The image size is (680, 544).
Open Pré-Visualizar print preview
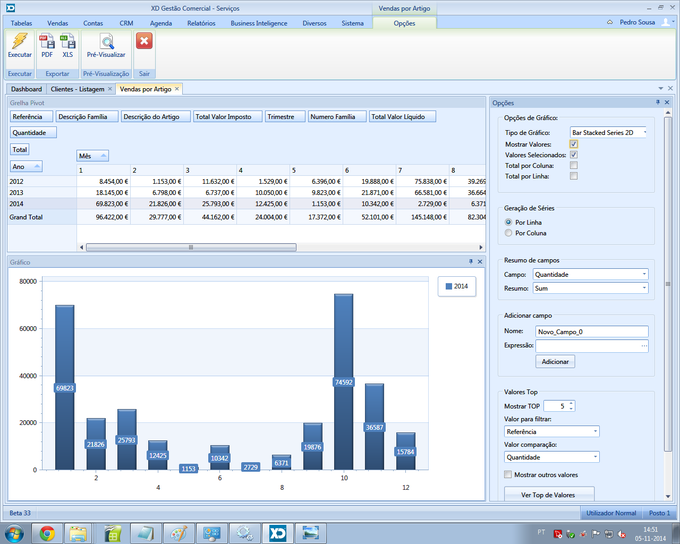[106, 42]
